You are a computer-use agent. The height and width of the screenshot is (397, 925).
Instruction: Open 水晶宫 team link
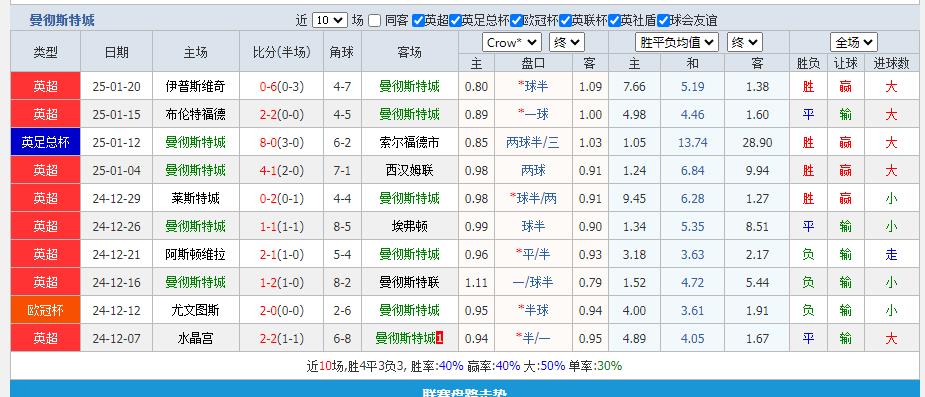[x=195, y=339]
